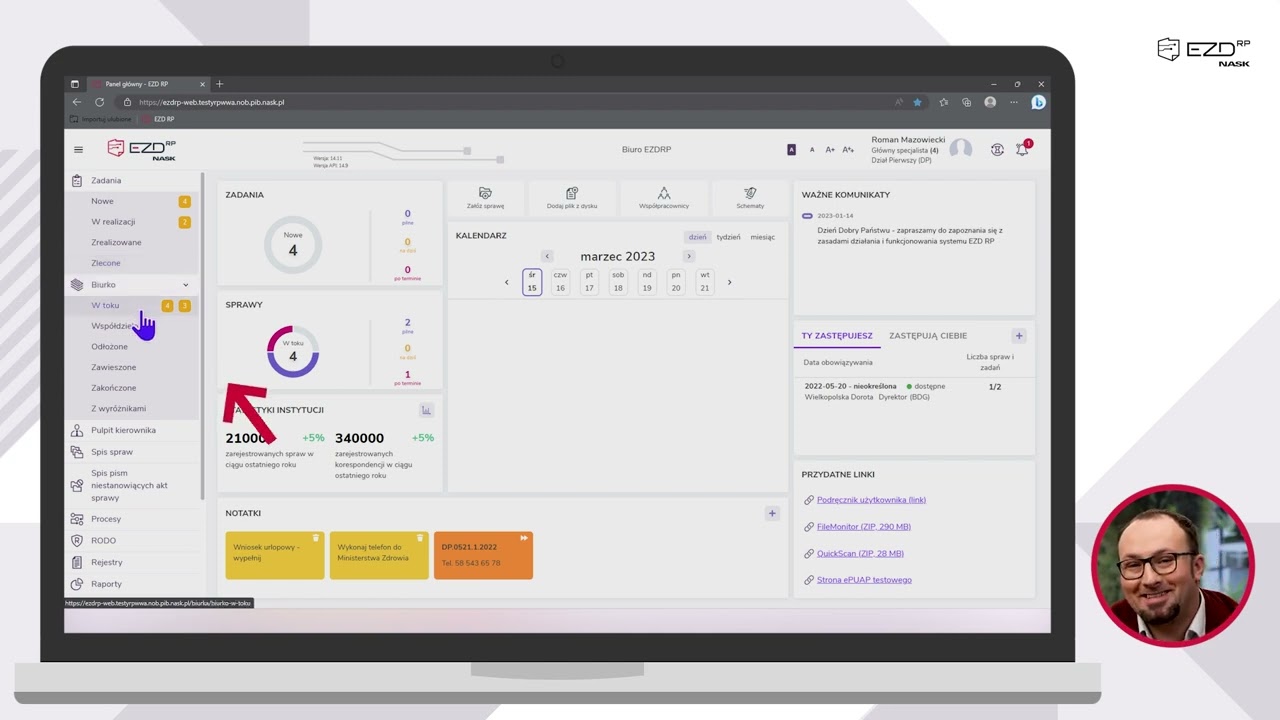Viewport: 1280px width, 720px height.
Task: Open the 2022-05-20 Wielkopolska Dorota substitution row
Action: 914,391
